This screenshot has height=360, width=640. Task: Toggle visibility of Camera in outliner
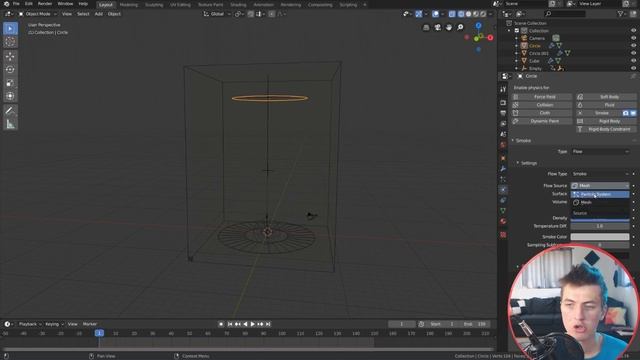pos(633,38)
